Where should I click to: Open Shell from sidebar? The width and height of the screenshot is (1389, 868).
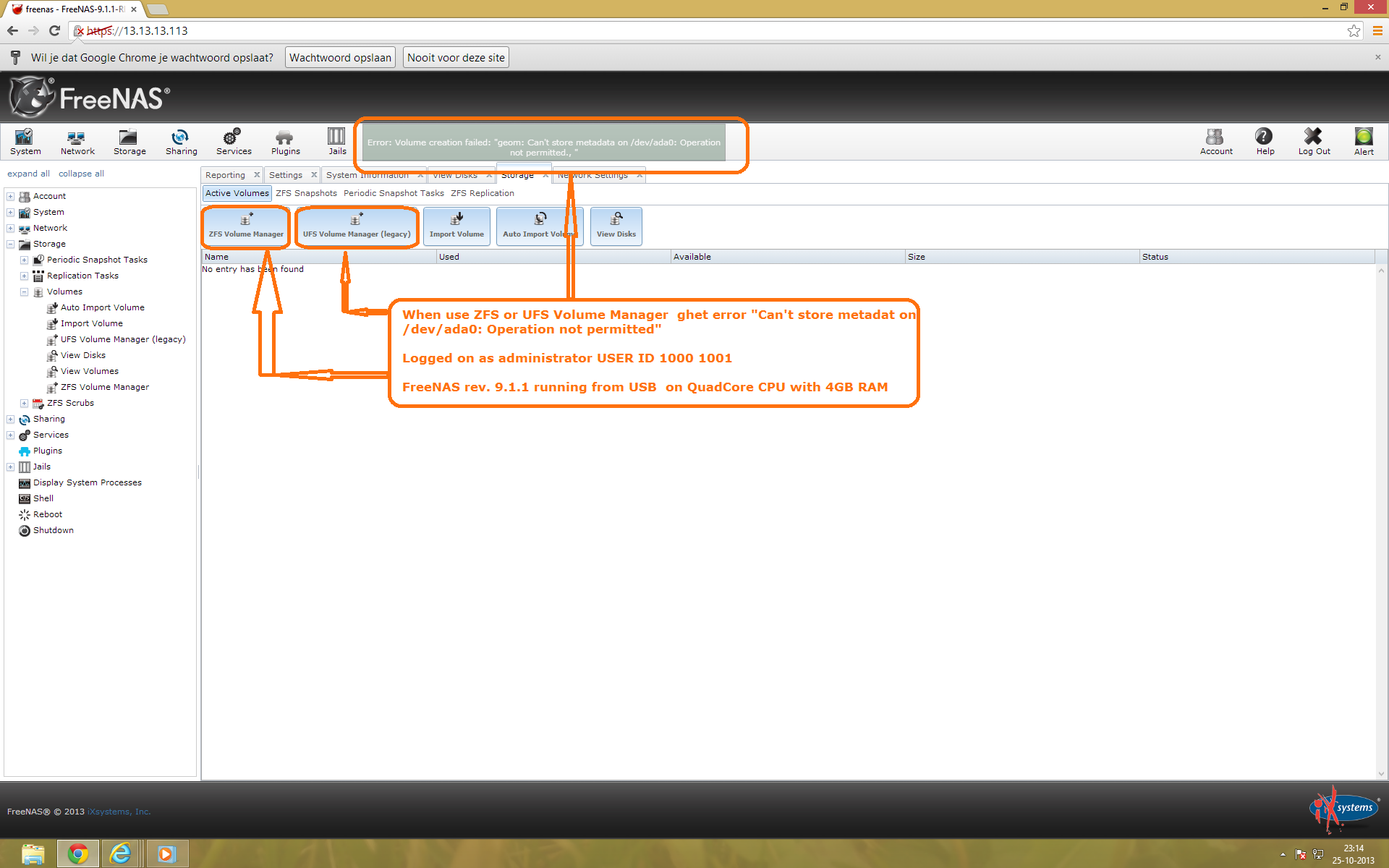coord(43,498)
